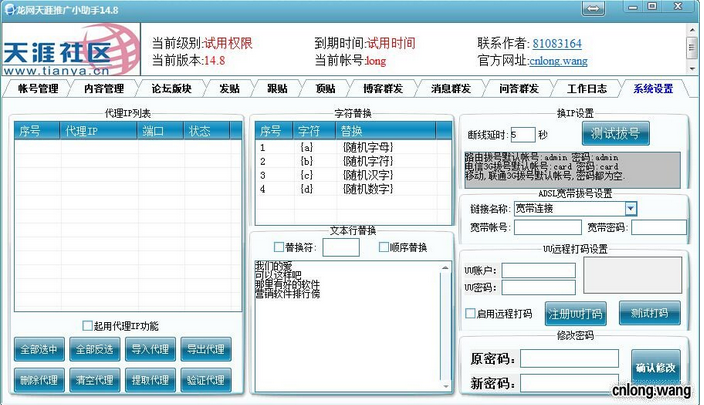Screen dimensions: 704x405
Task: Click the 替换符 text input box
Action: tap(341, 247)
